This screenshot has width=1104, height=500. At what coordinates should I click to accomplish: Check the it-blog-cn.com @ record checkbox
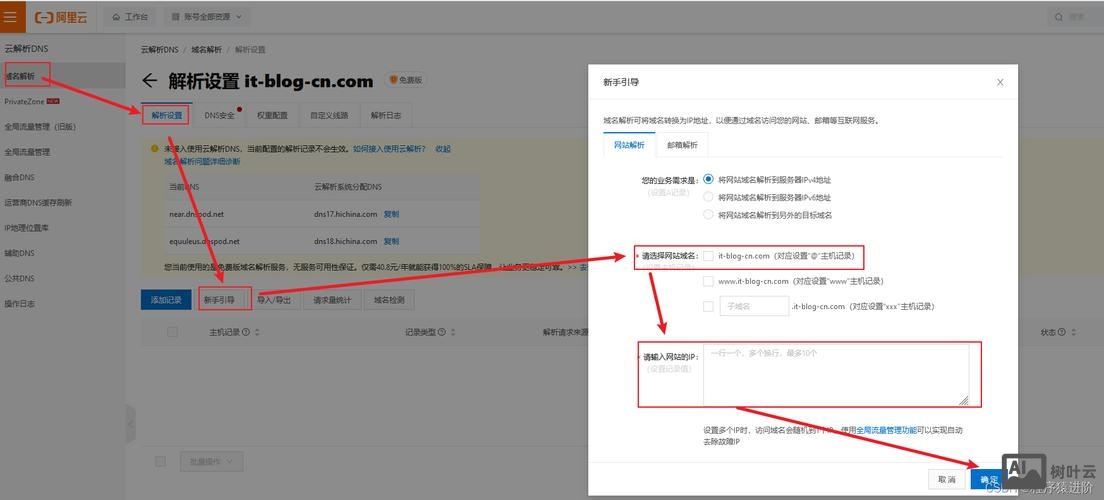tap(709, 256)
